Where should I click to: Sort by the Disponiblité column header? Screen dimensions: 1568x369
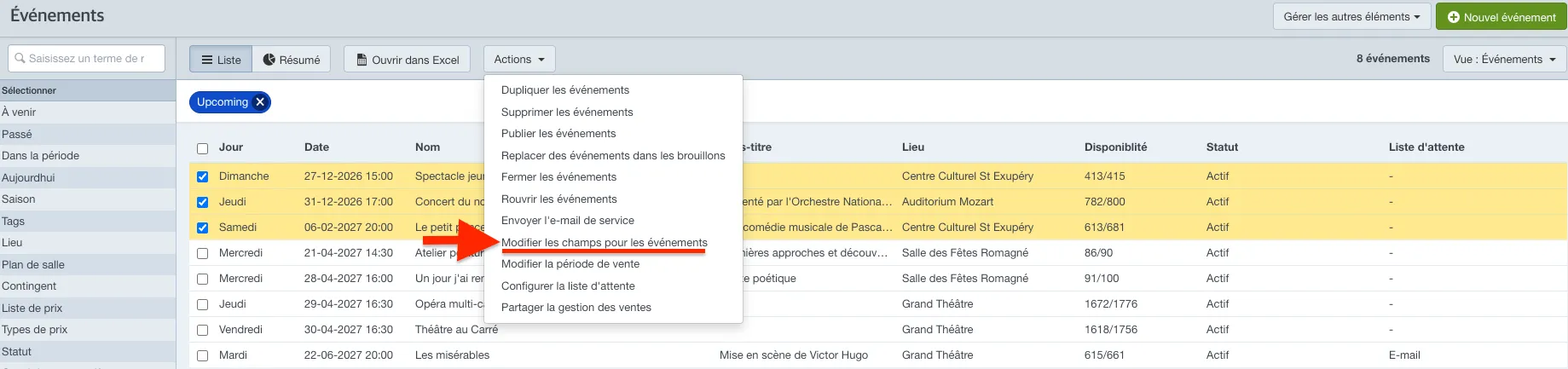pyautogui.click(x=1115, y=147)
